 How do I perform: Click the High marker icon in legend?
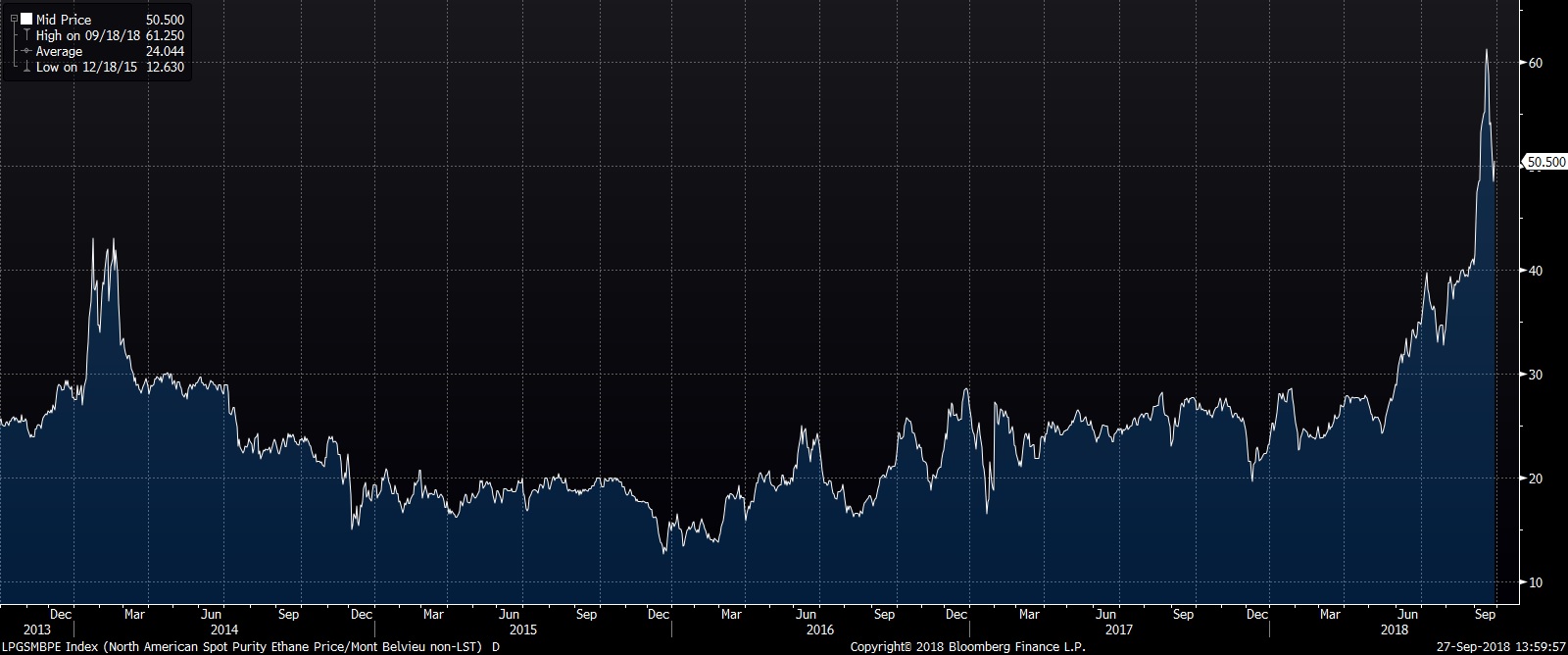(26, 35)
